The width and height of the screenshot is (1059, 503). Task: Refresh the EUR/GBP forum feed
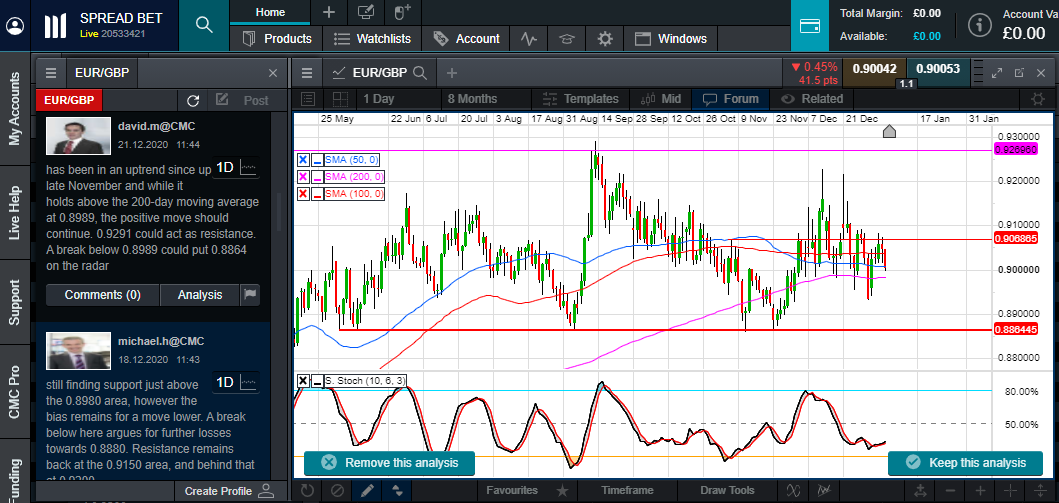tap(193, 100)
